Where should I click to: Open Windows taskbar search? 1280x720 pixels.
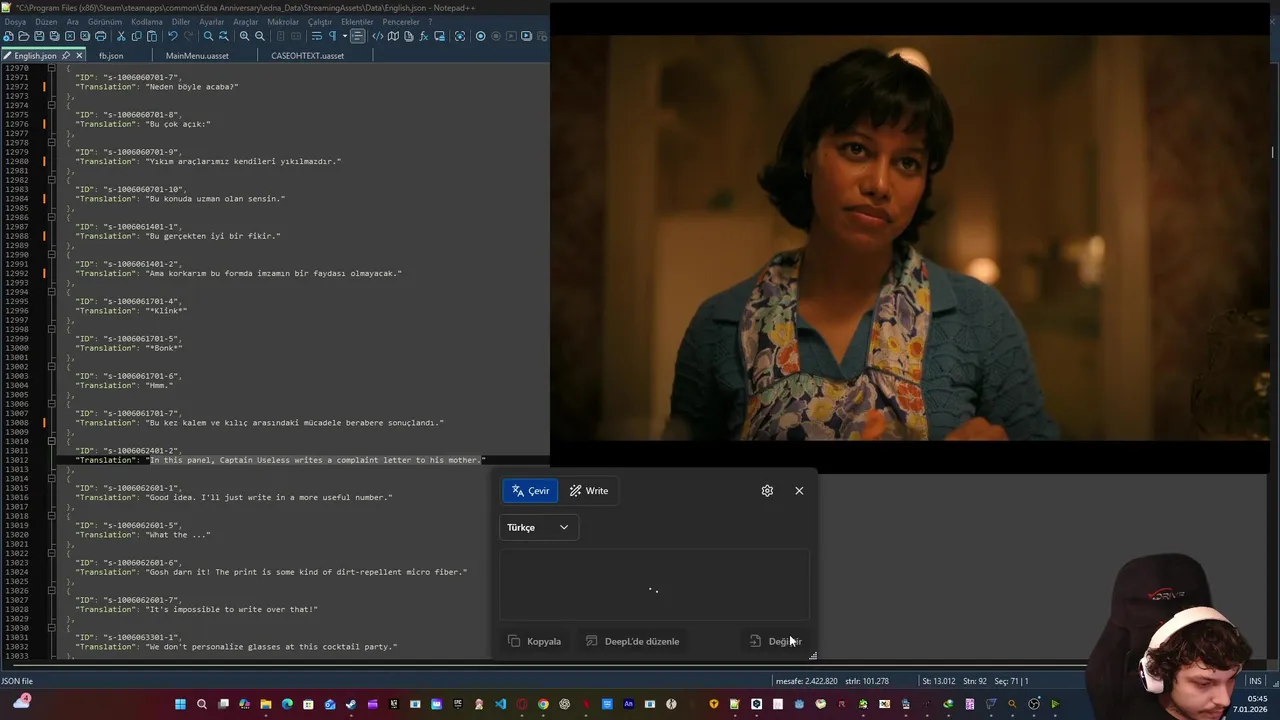pos(202,704)
